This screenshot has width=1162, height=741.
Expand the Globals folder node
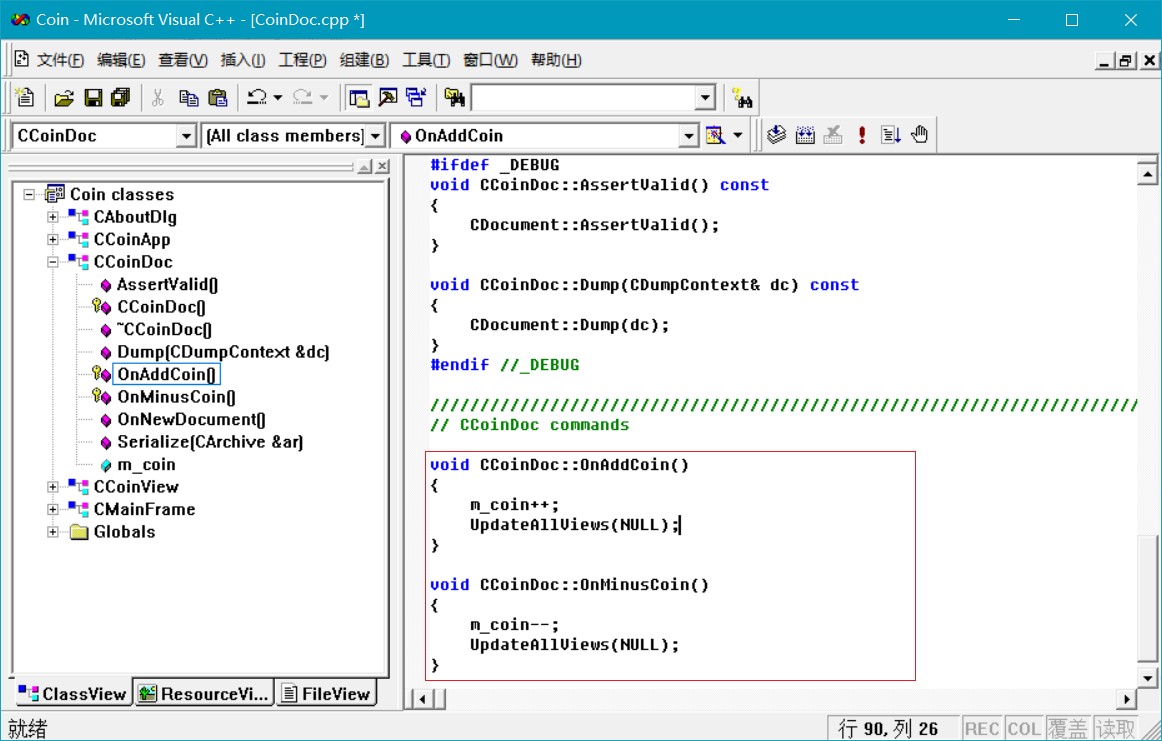(x=53, y=531)
